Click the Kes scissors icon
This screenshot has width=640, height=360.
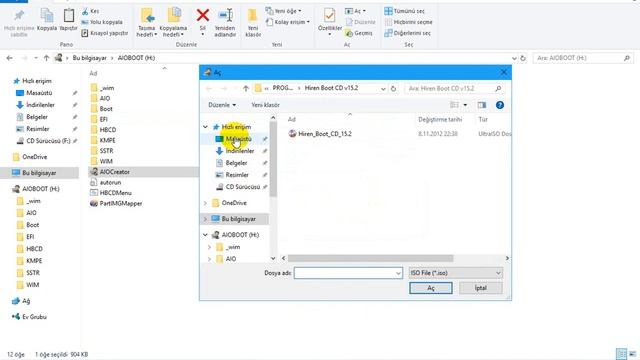click(x=85, y=11)
